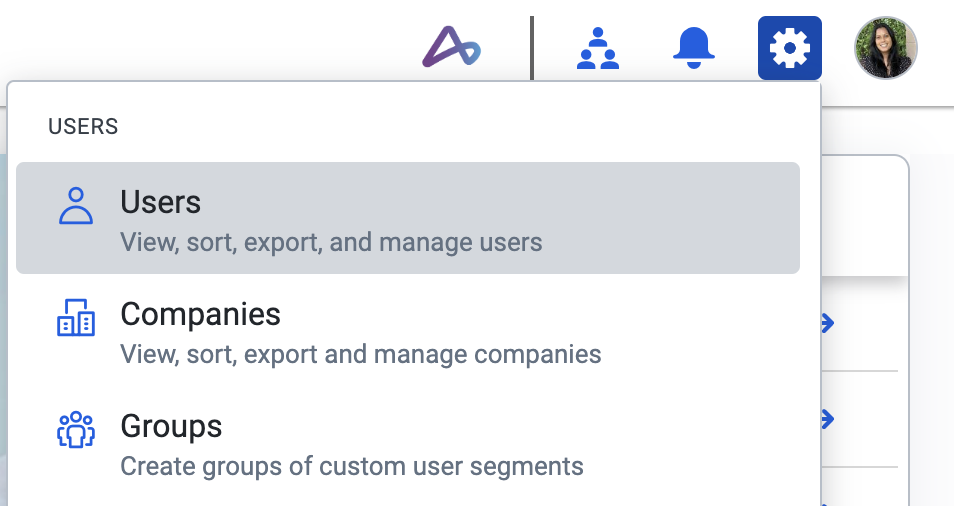Viewport: 954px width, 506px height.
Task: Close the settings gear menu
Action: [790, 48]
